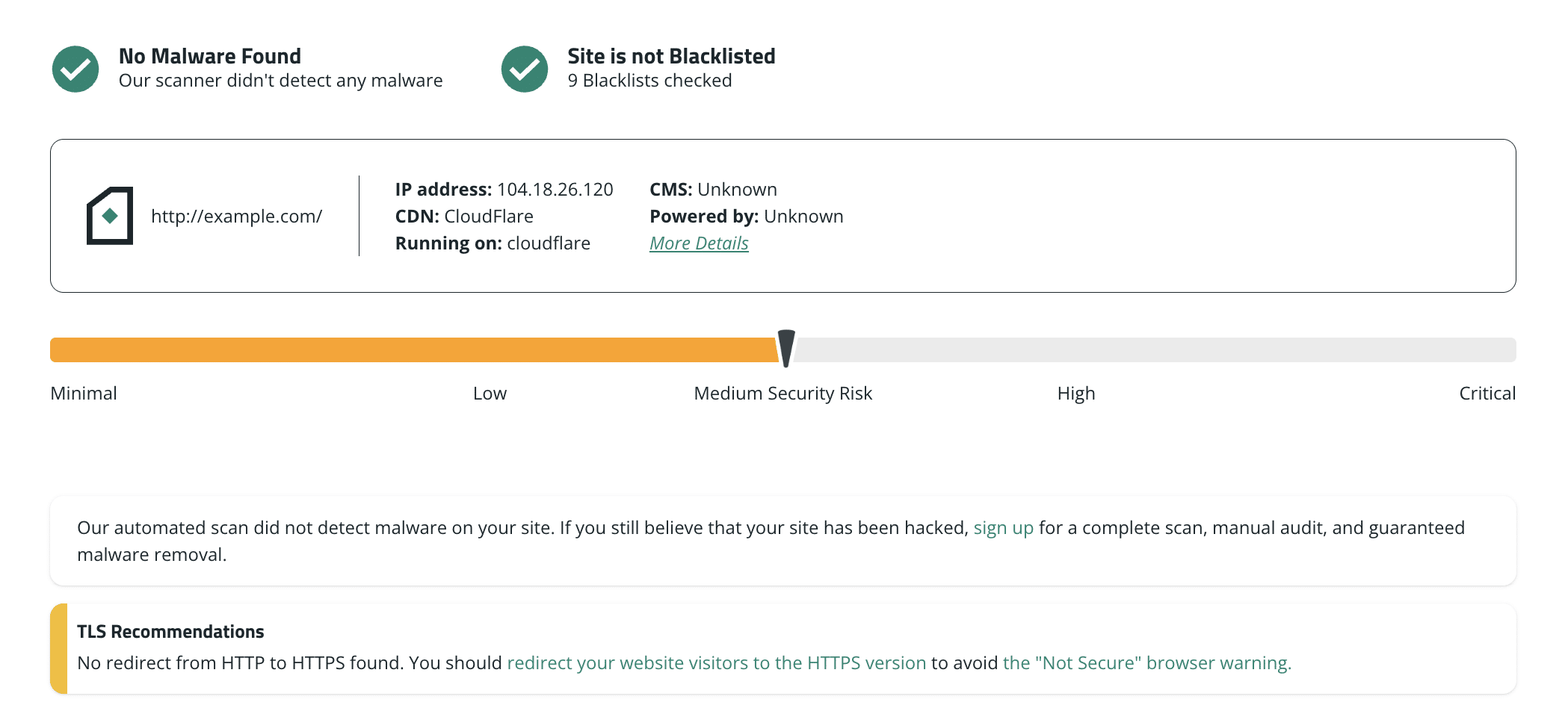Click the Minimal risk level label
The height and width of the screenshot is (714, 1568).
point(83,393)
